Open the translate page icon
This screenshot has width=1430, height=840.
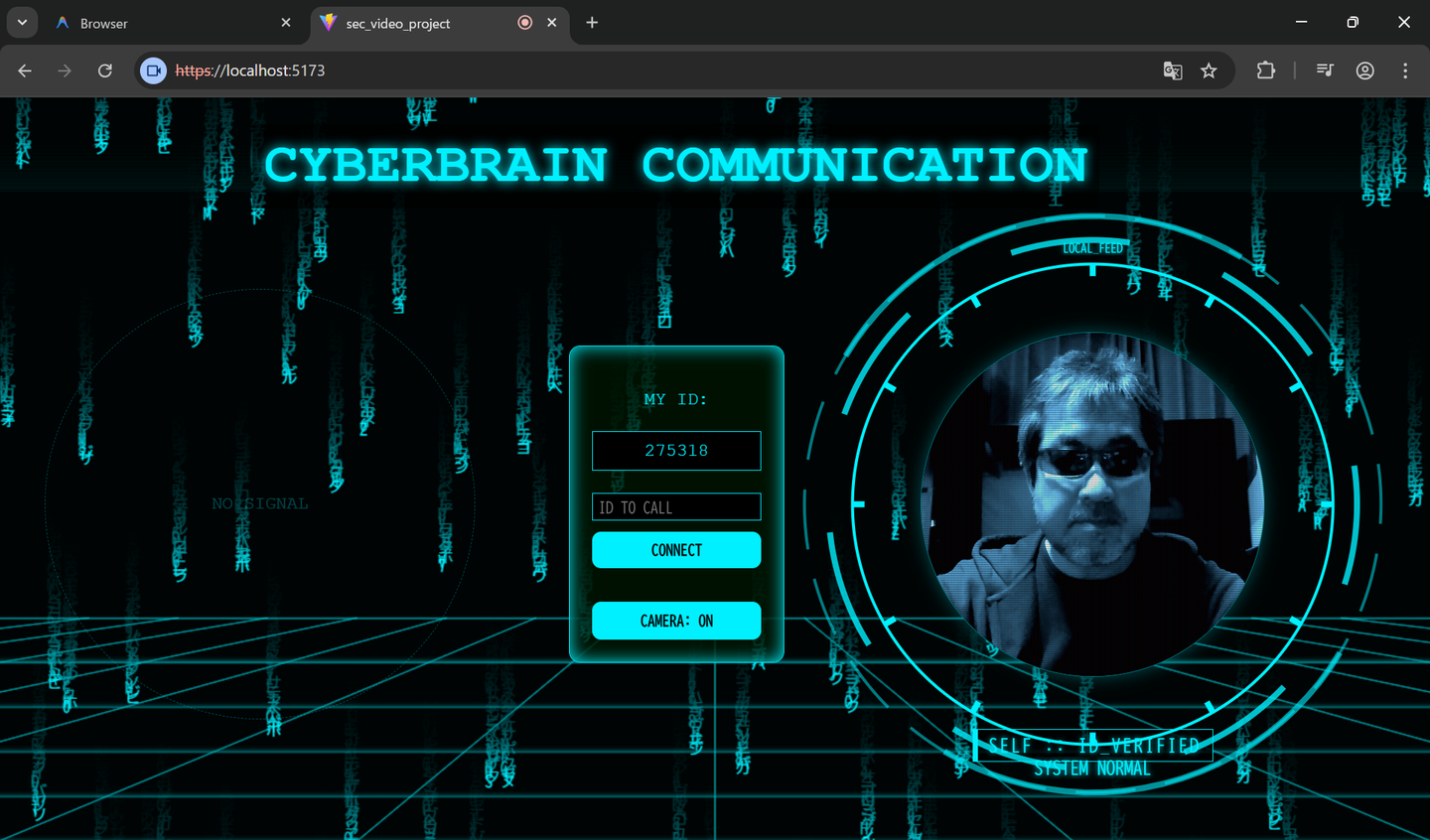pos(1173,70)
